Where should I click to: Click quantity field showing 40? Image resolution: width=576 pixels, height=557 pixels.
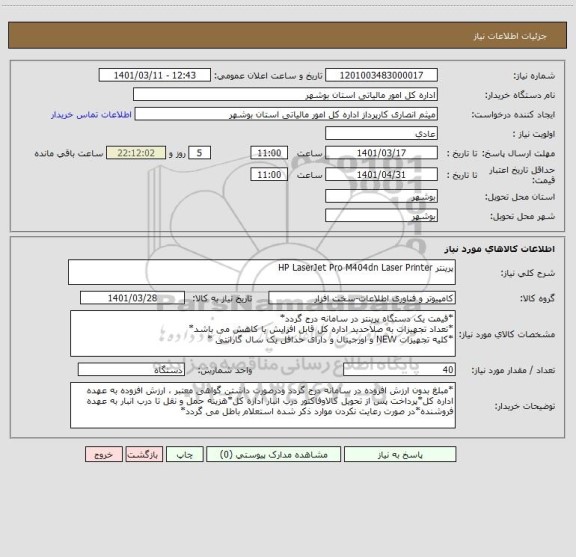coord(399,370)
